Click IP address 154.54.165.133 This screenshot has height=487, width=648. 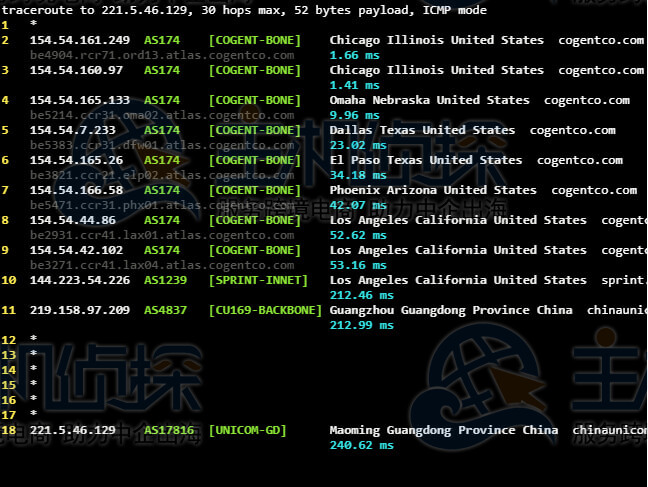[x=80, y=100]
